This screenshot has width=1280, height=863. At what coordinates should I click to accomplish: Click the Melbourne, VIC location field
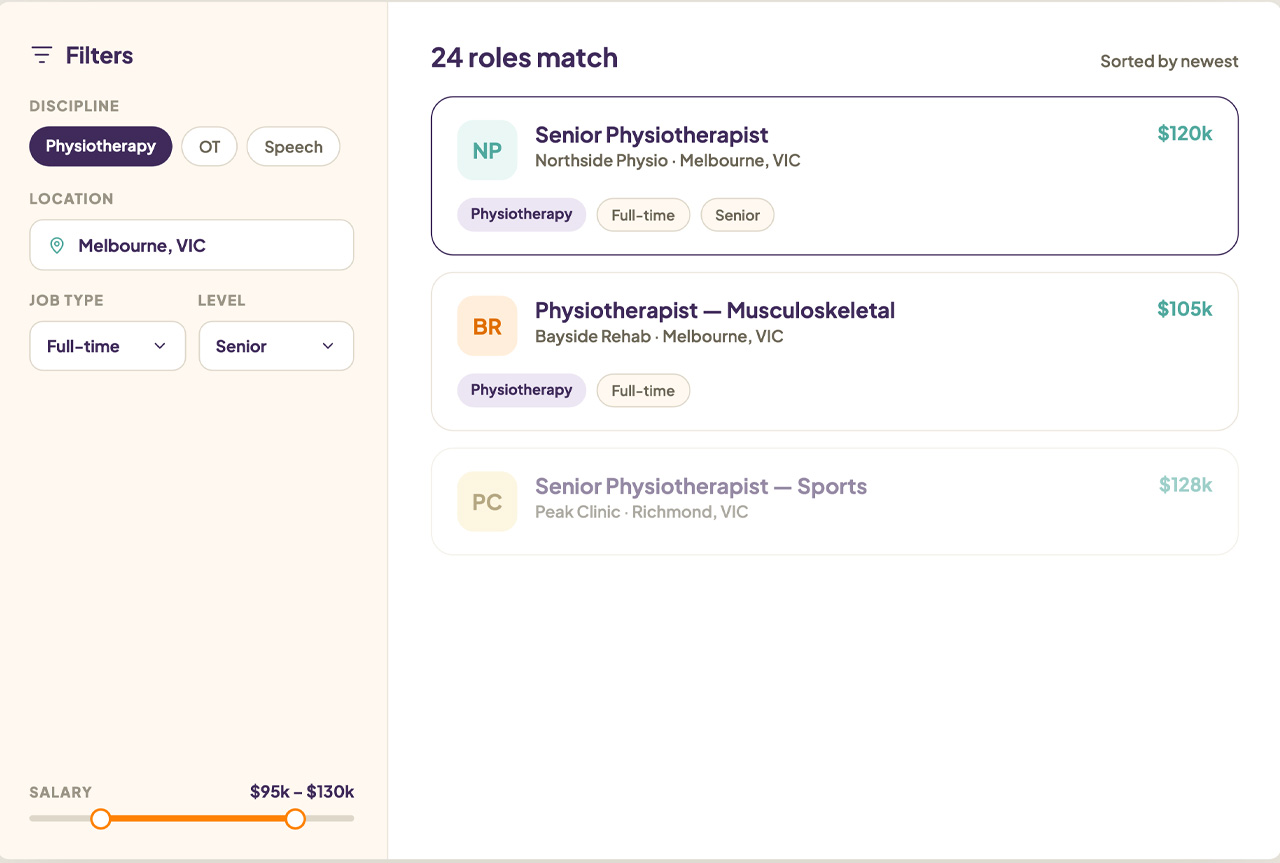pos(192,245)
